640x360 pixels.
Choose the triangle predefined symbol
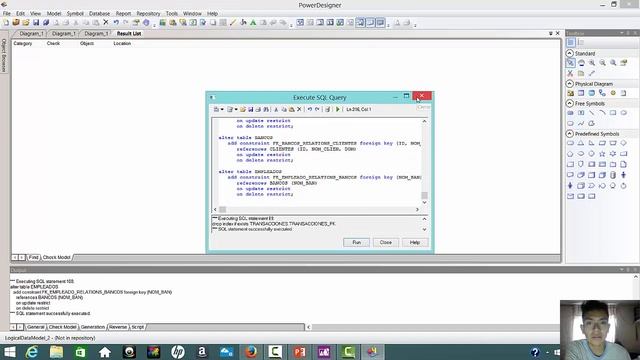[x=581, y=143]
